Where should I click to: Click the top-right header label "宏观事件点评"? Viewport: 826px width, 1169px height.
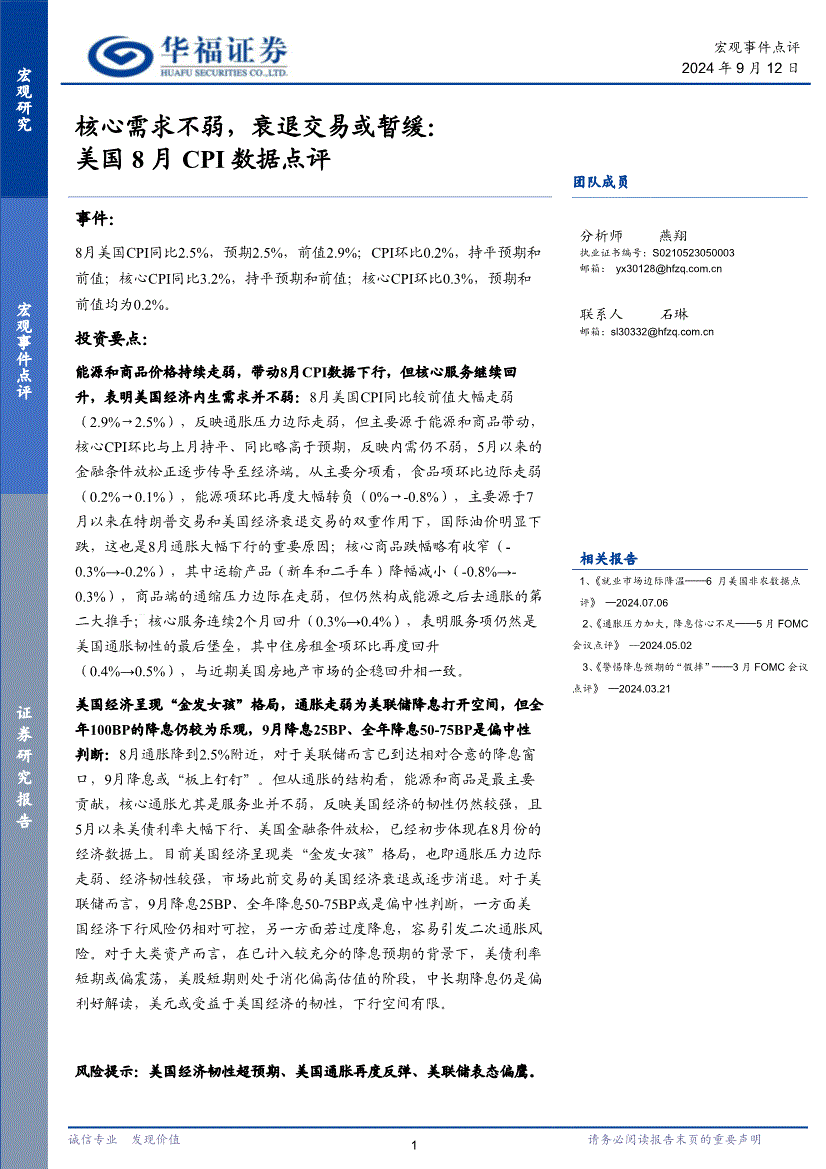(757, 47)
